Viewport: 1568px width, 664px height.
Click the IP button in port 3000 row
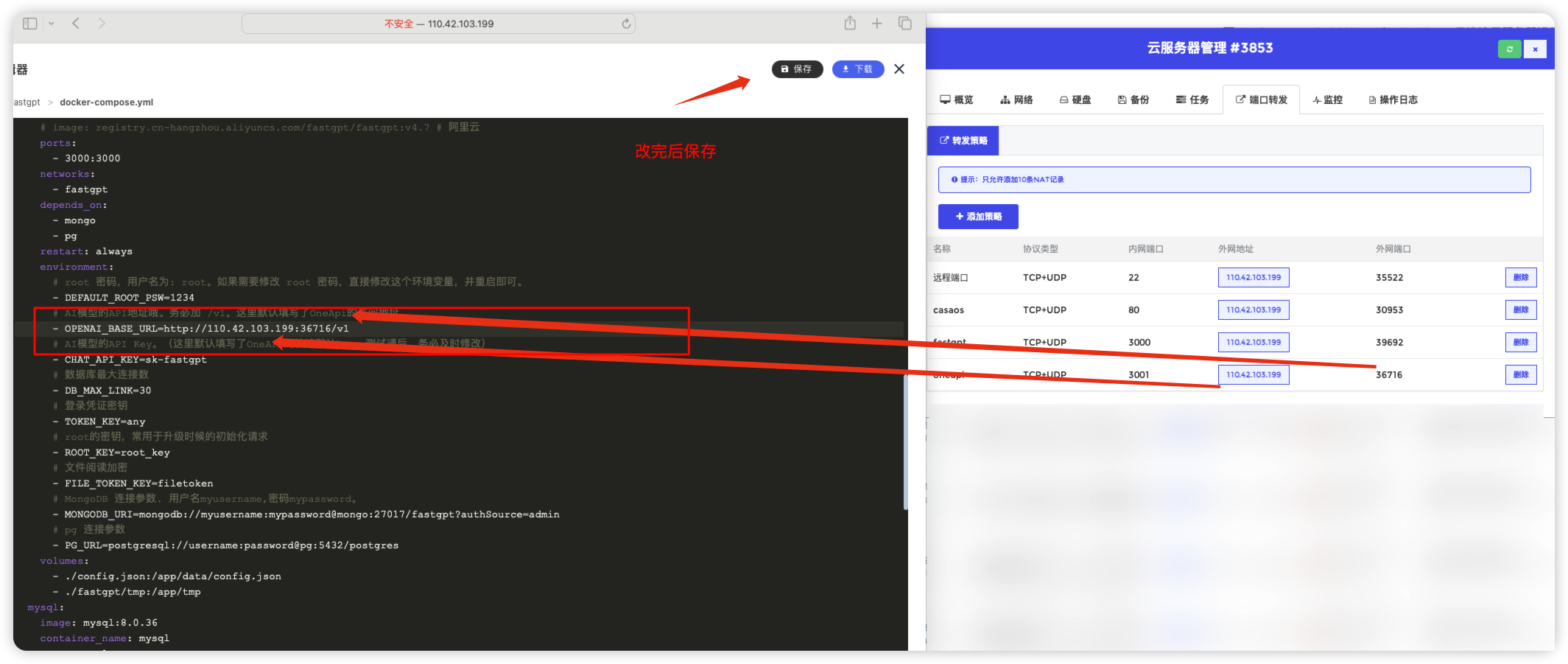click(1254, 343)
